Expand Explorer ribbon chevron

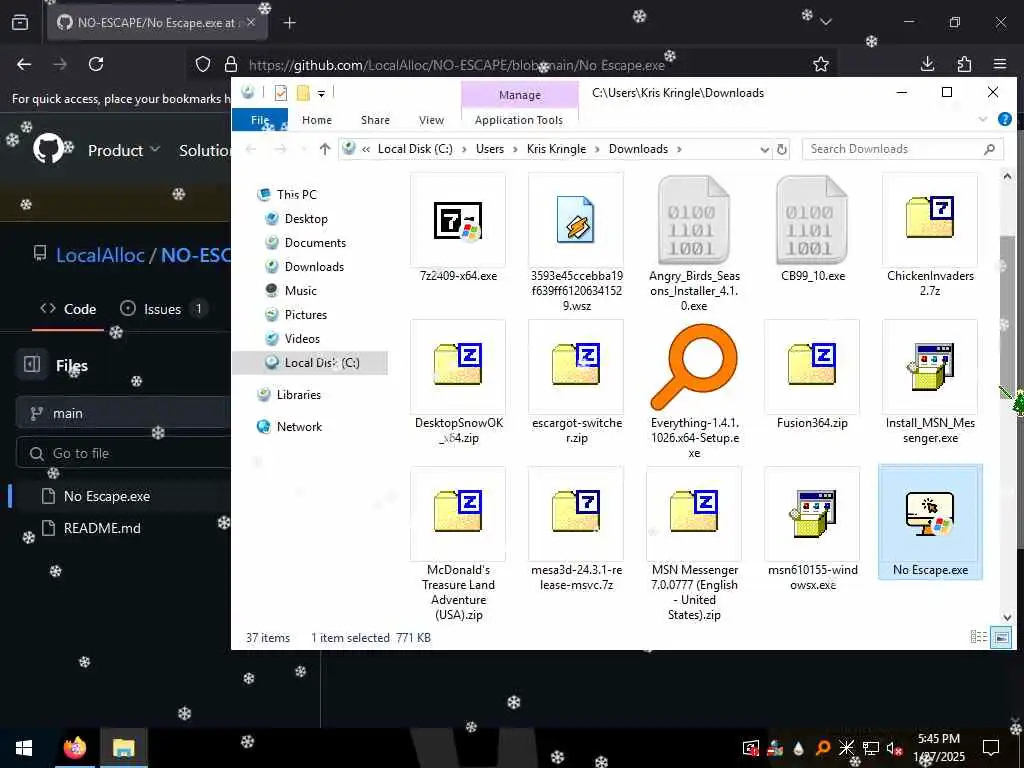click(983, 120)
